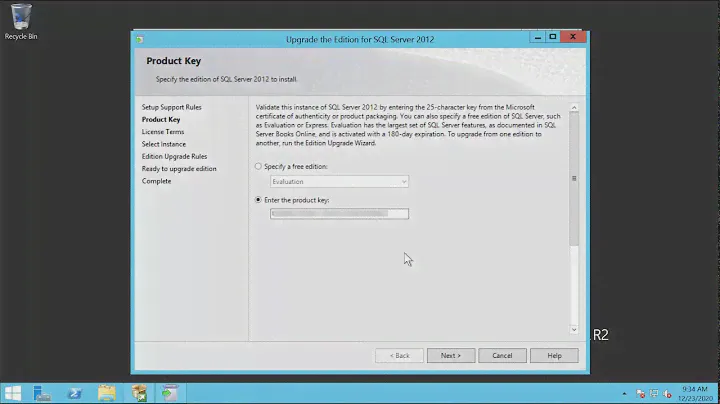Launch PowerShell from the taskbar
Screen dimensions: 720x404
[75, 392]
